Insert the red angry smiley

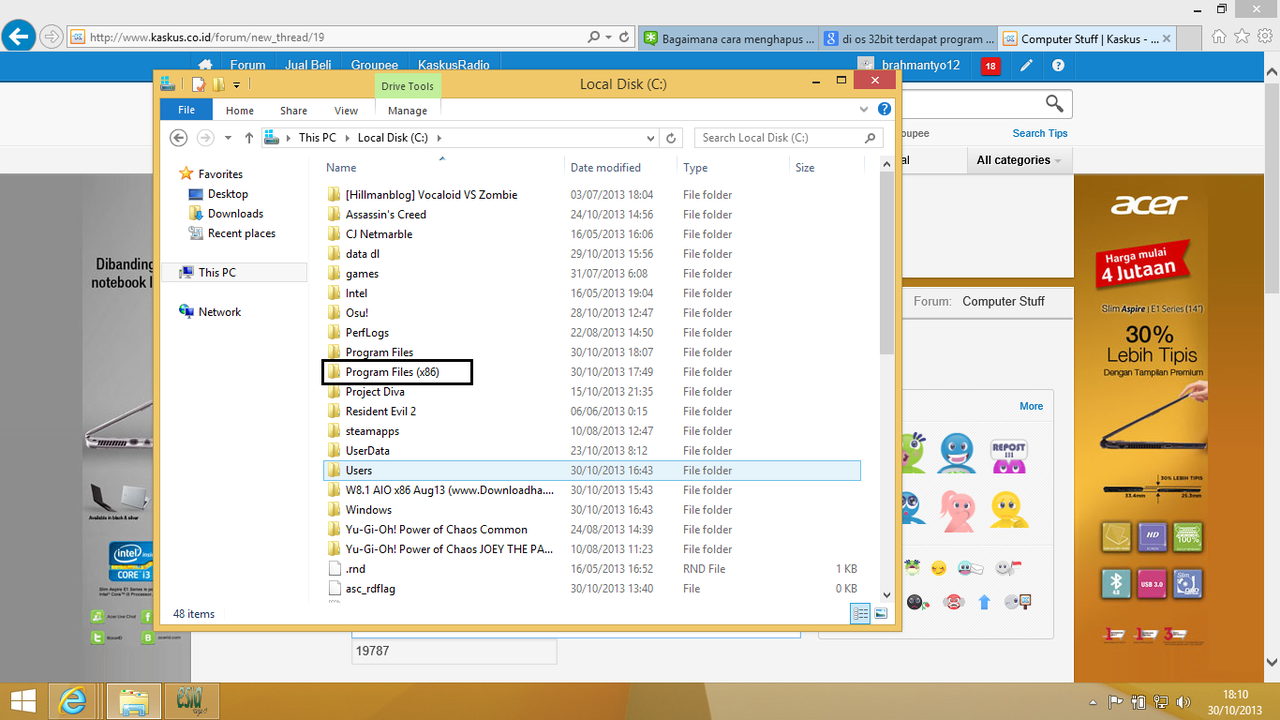(955, 602)
